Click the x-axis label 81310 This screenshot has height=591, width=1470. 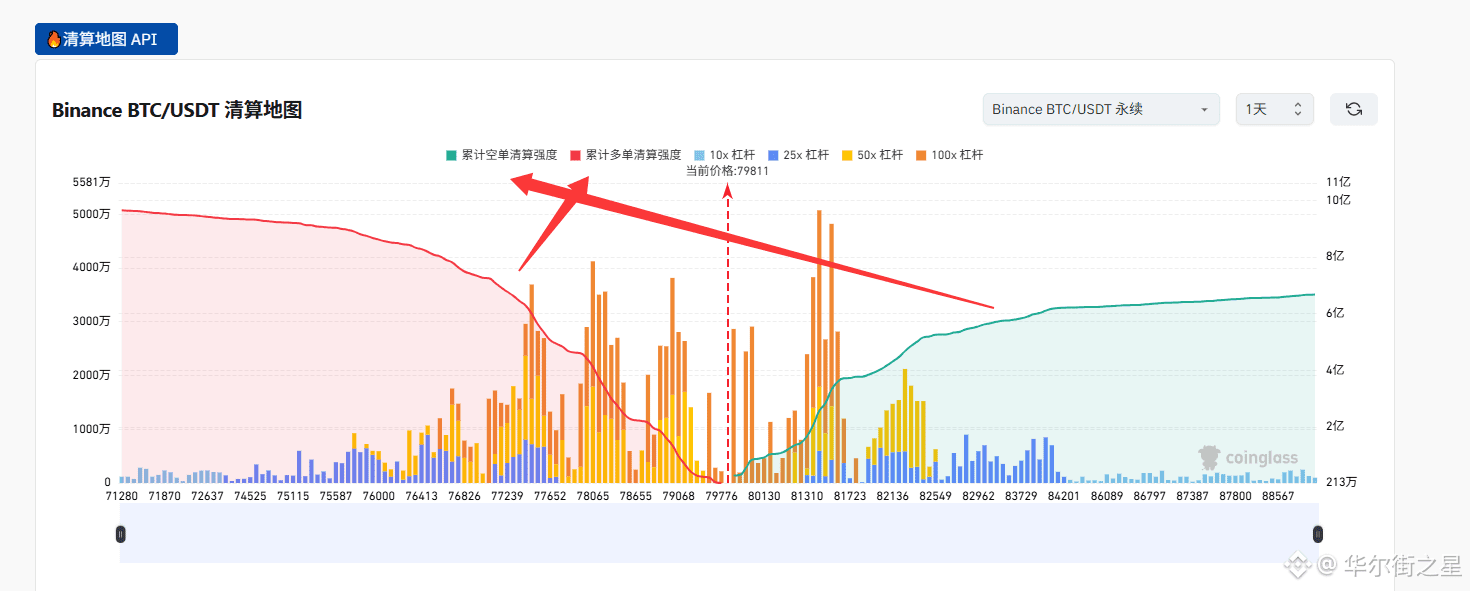tap(806, 496)
